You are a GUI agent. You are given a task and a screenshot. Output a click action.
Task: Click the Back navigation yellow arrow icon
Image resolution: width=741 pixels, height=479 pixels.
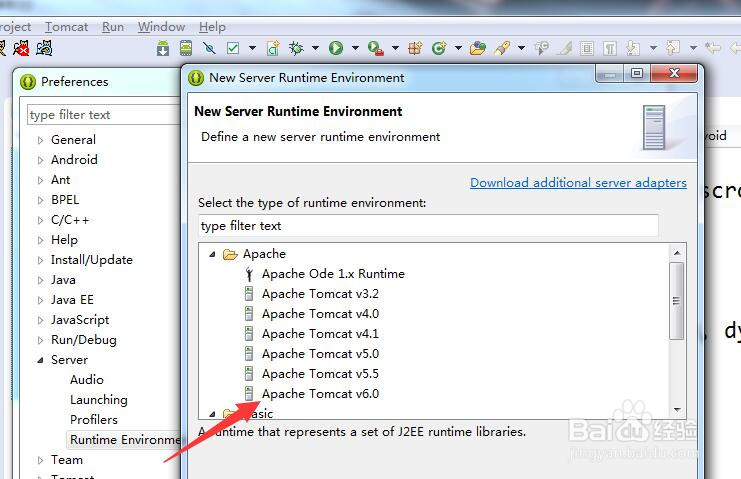tap(713, 48)
